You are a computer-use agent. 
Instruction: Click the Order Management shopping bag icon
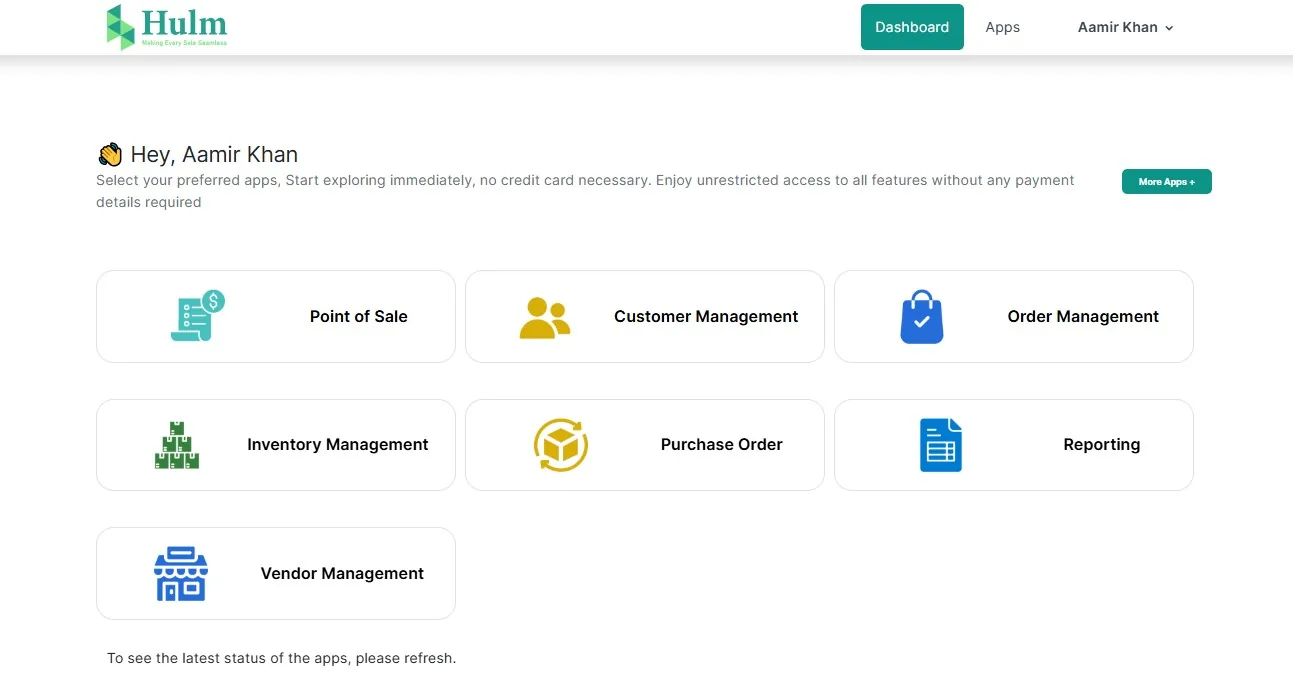pyautogui.click(x=921, y=317)
